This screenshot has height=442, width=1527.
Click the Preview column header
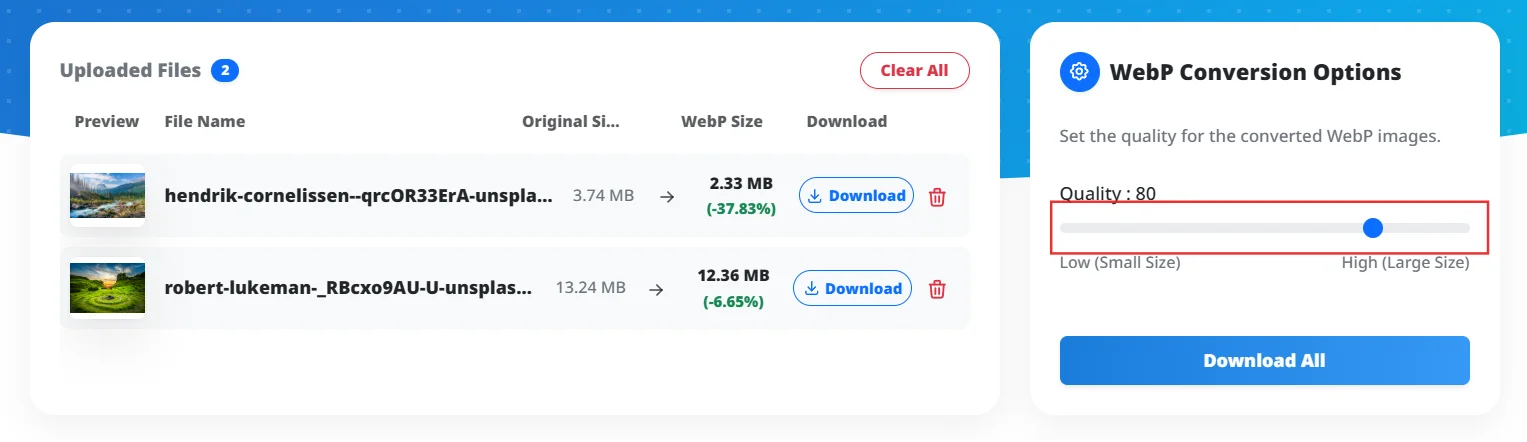(x=107, y=121)
